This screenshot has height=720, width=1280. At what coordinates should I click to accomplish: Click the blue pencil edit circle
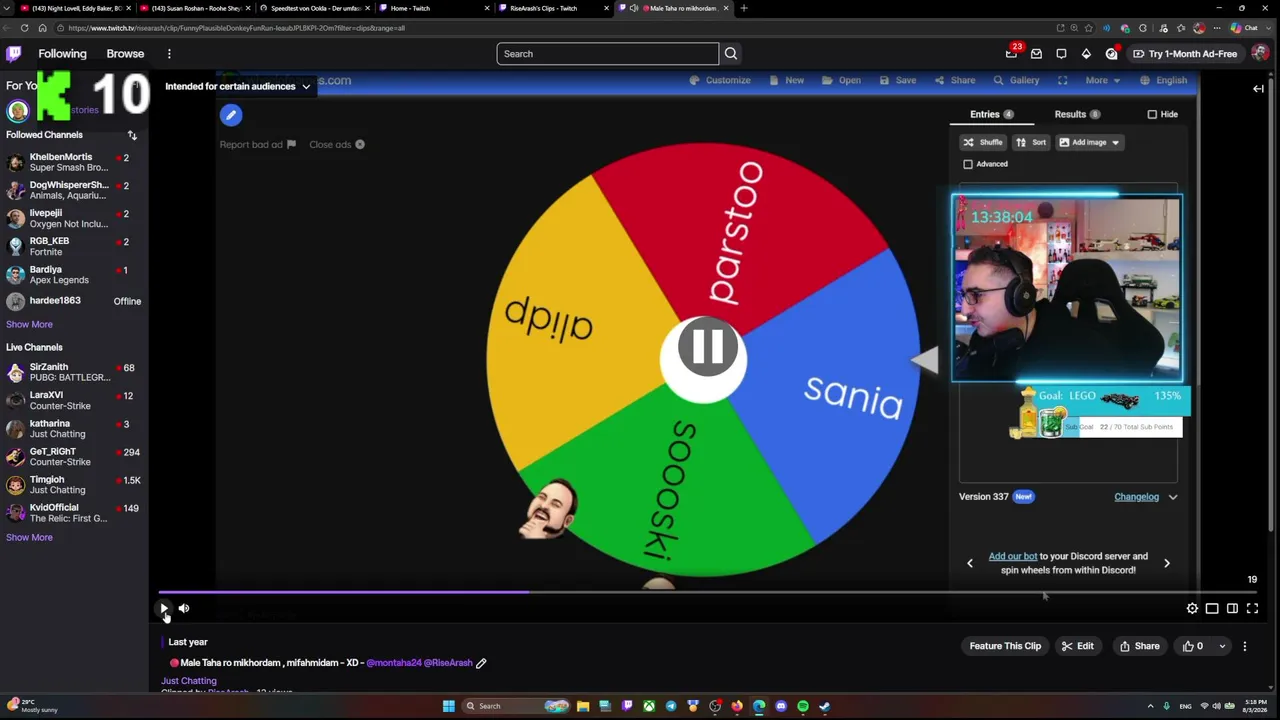[x=231, y=115]
